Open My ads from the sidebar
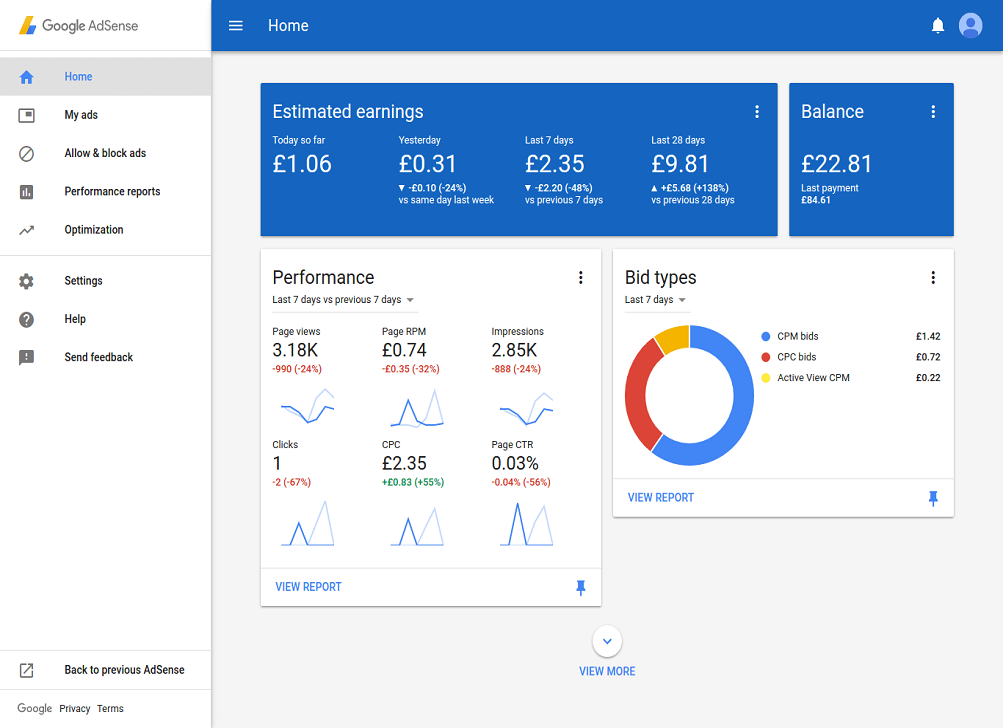Viewport: 1003px width, 728px height. (x=84, y=115)
